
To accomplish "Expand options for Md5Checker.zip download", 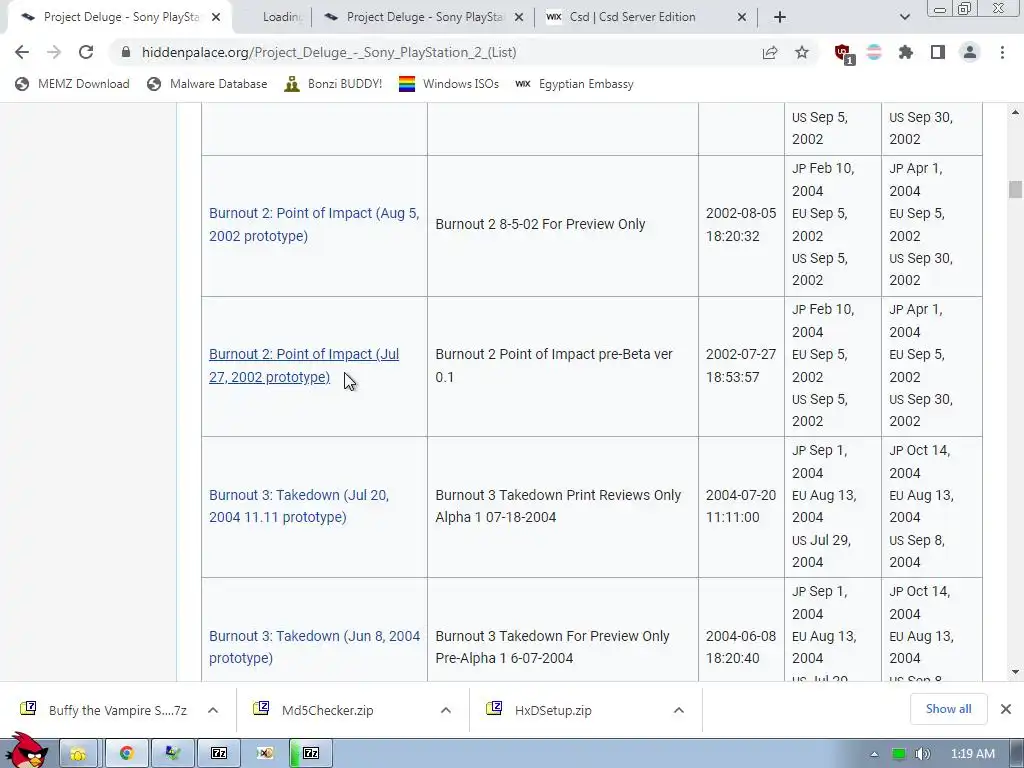I will click(x=446, y=710).
